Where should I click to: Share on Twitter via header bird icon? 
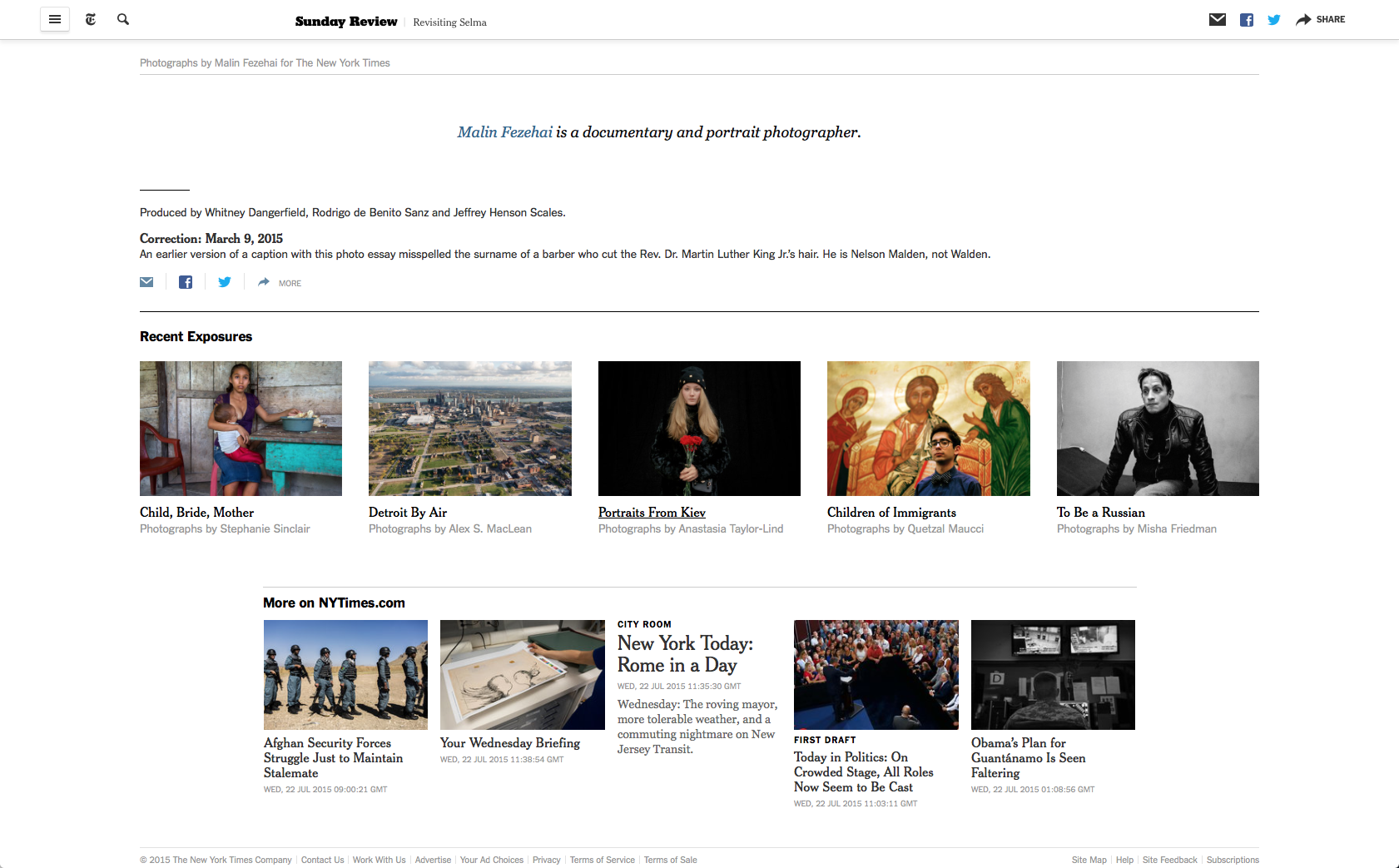click(x=1273, y=20)
